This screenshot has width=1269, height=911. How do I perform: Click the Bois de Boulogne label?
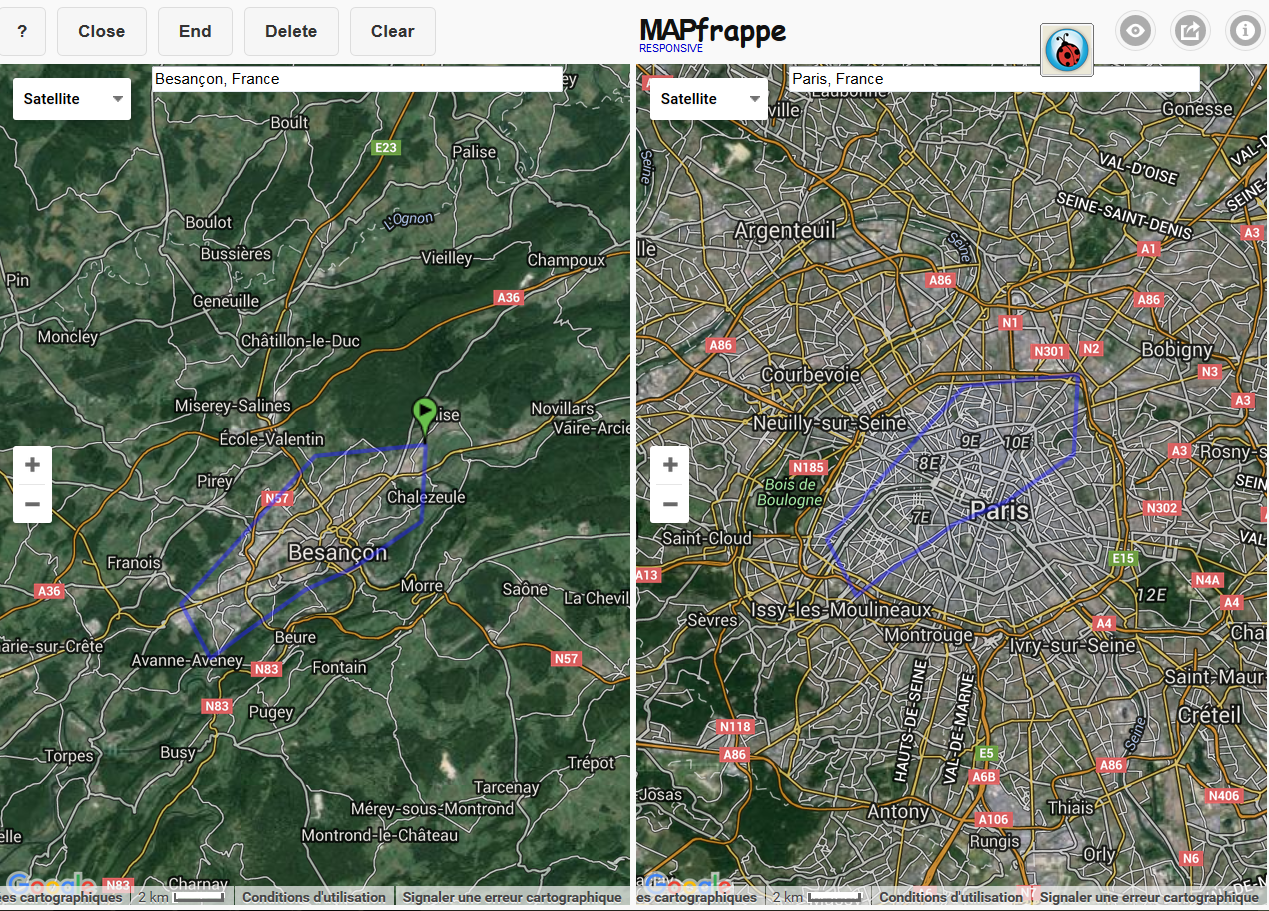789,492
